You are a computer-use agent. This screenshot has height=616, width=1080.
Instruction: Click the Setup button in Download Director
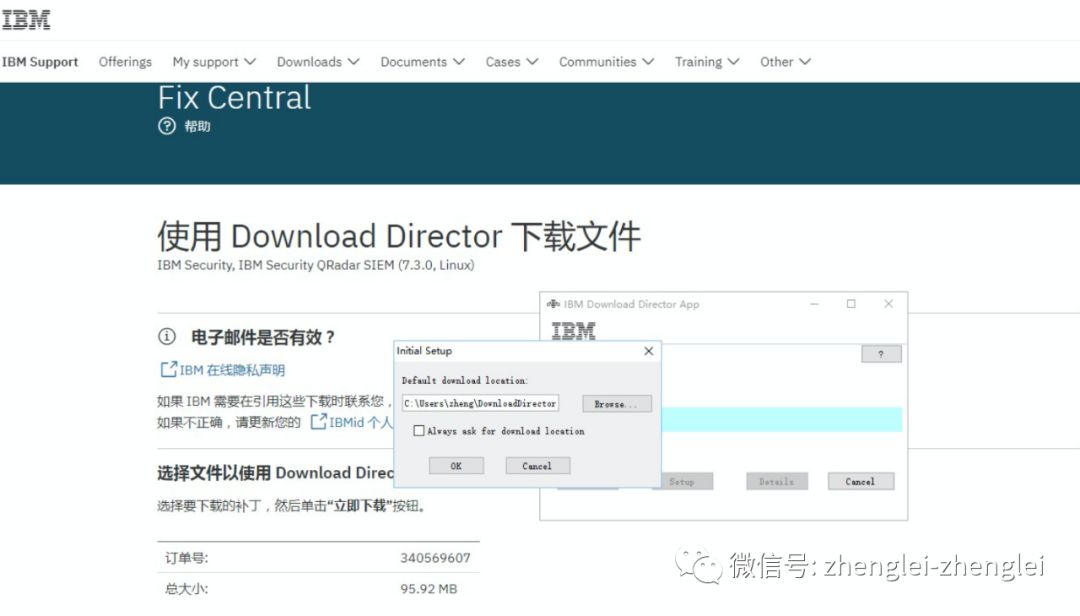click(x=681, y=482)
